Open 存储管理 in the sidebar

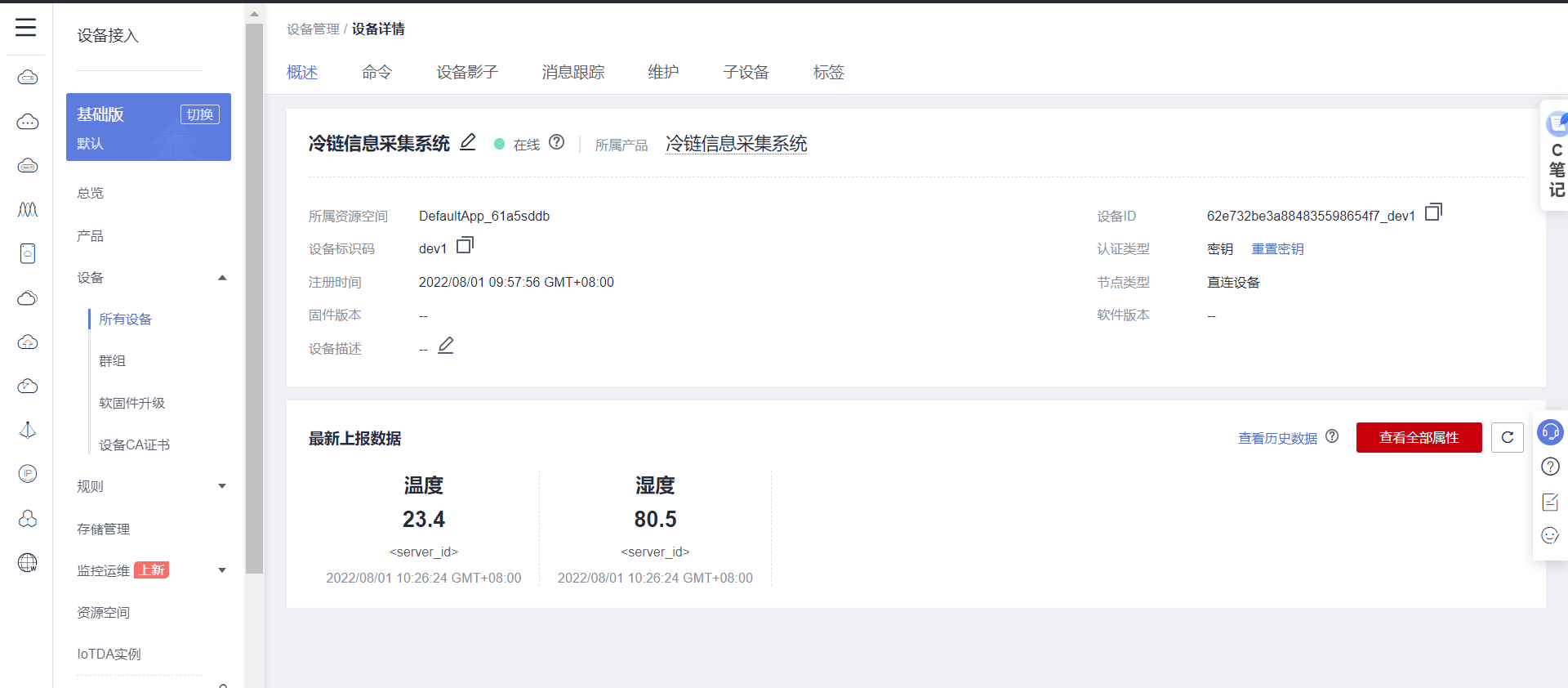[104, 529]
